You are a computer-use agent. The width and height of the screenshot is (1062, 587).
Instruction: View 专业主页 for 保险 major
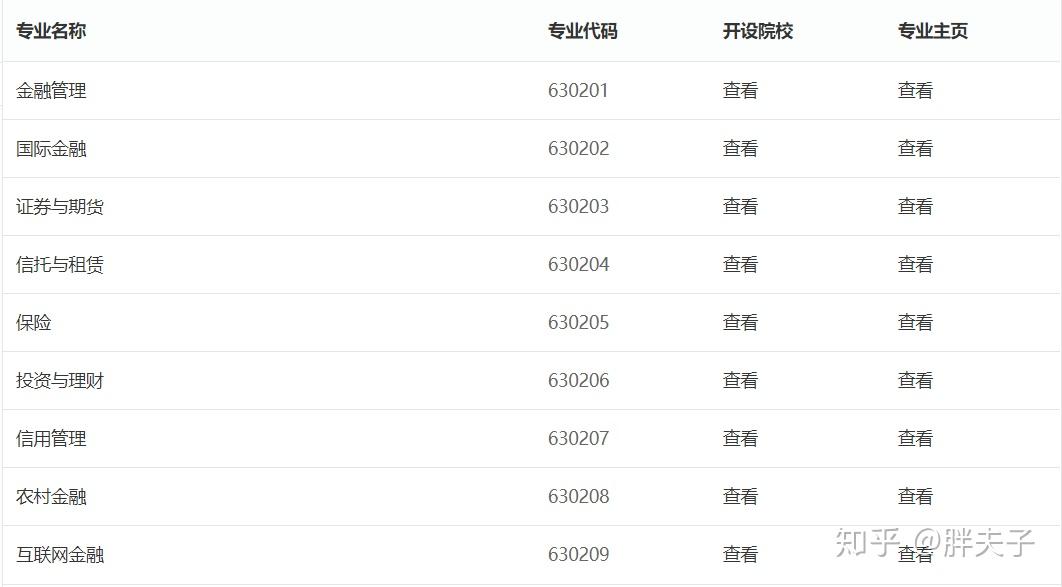coord(915,322)
